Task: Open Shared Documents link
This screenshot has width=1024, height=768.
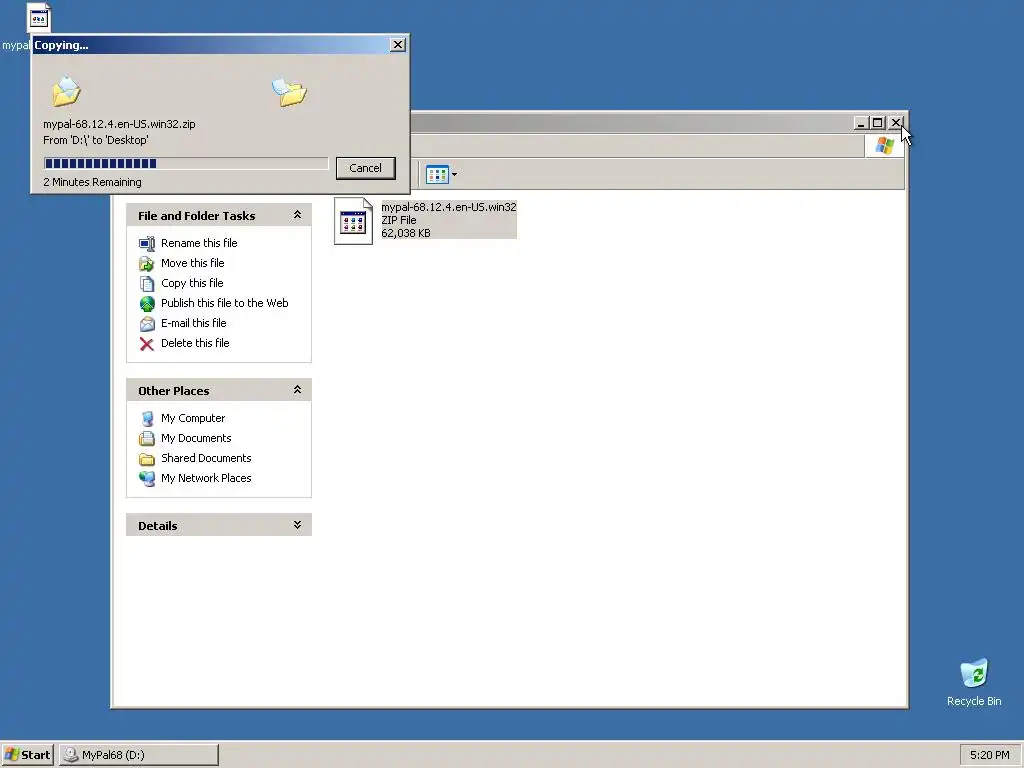Action: tap(206, 458)
